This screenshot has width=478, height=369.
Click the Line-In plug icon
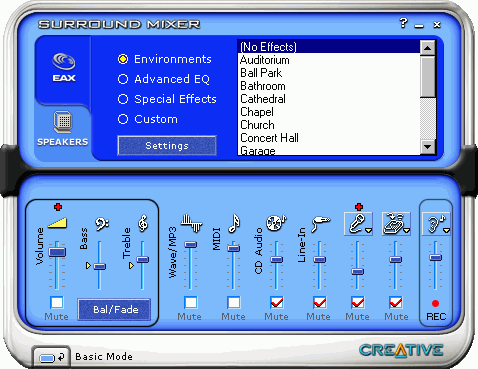[321, 223]
